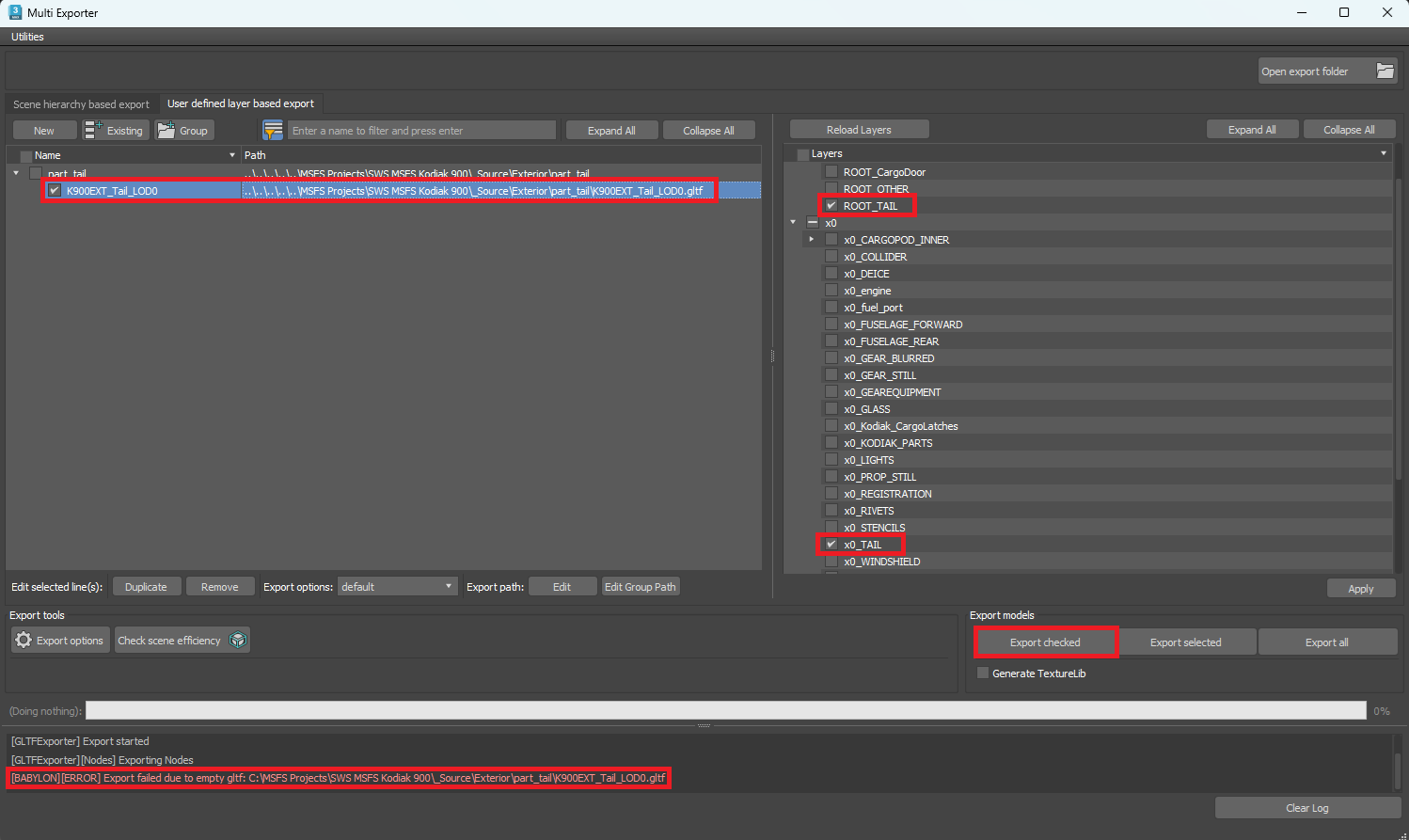
Task: Click the New button
Action: click(x=44, y=131)
